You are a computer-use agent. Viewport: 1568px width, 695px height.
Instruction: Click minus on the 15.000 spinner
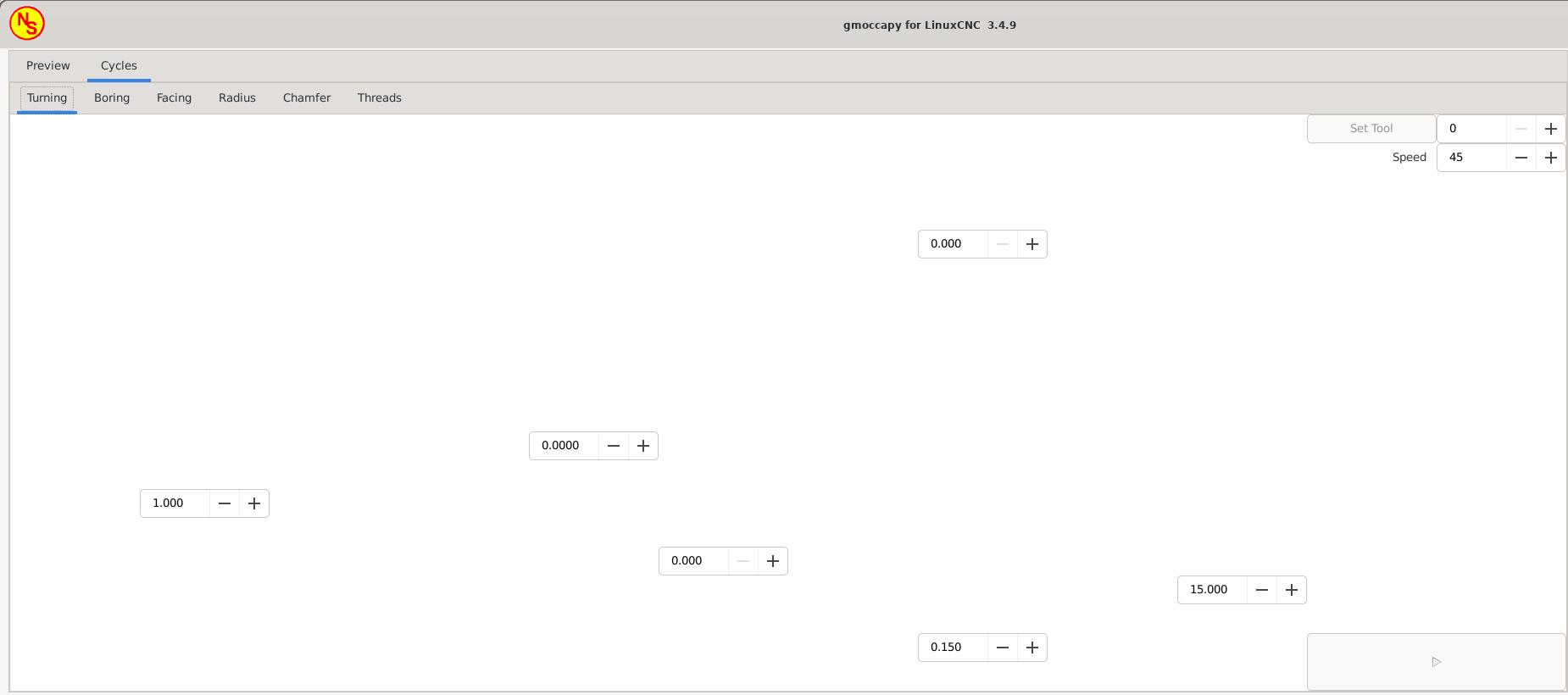(x=1261, y=590)
